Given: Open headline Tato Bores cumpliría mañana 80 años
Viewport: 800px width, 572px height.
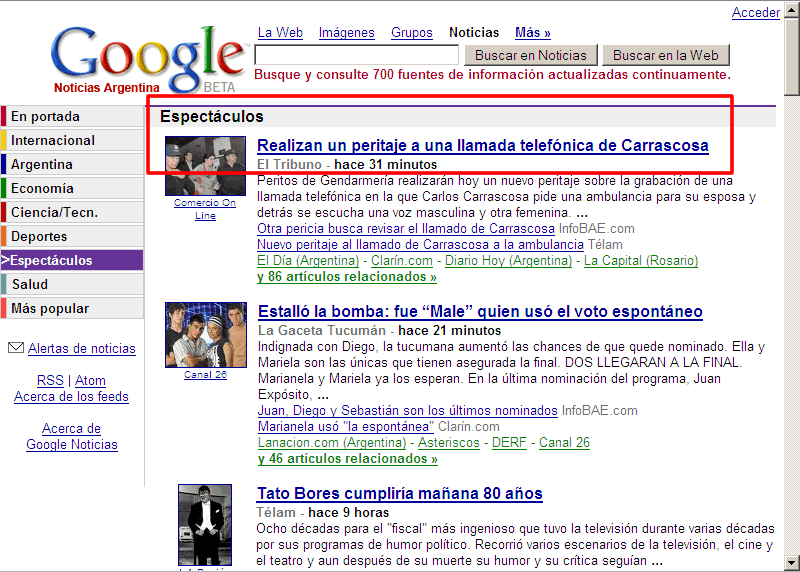Looking at the screenshot, I should (399, 493).
